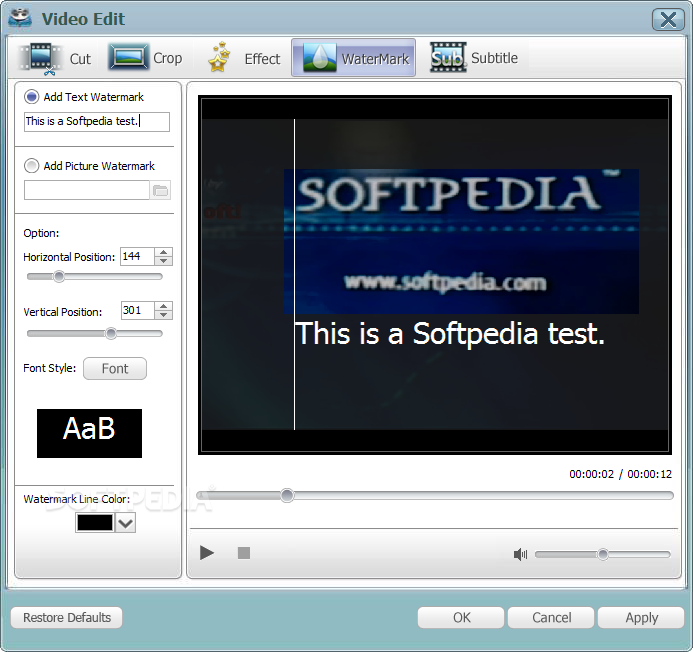Click the watermark text in video preview

pyautogui.click(x=450, y=333)
